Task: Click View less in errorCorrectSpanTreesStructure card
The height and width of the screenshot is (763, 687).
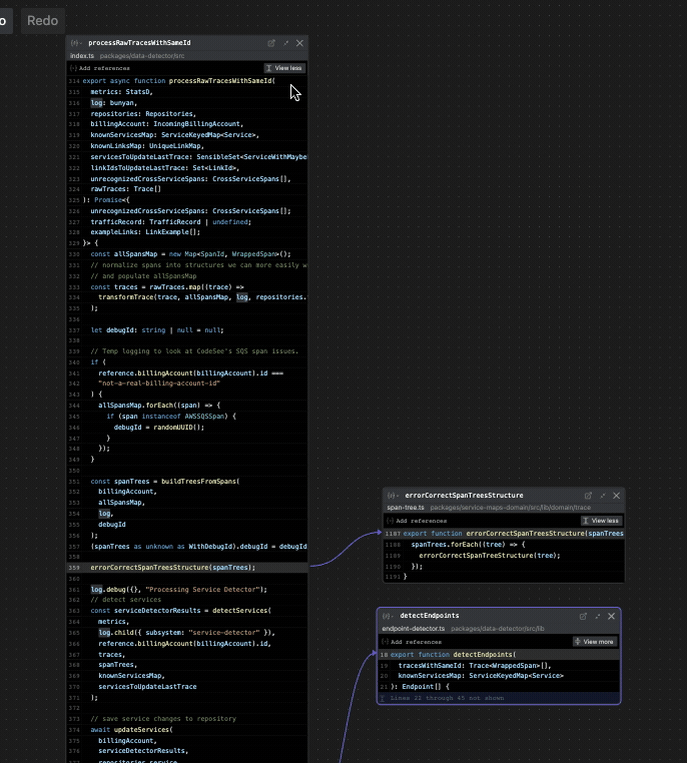Action: click(x=601, y=521)
